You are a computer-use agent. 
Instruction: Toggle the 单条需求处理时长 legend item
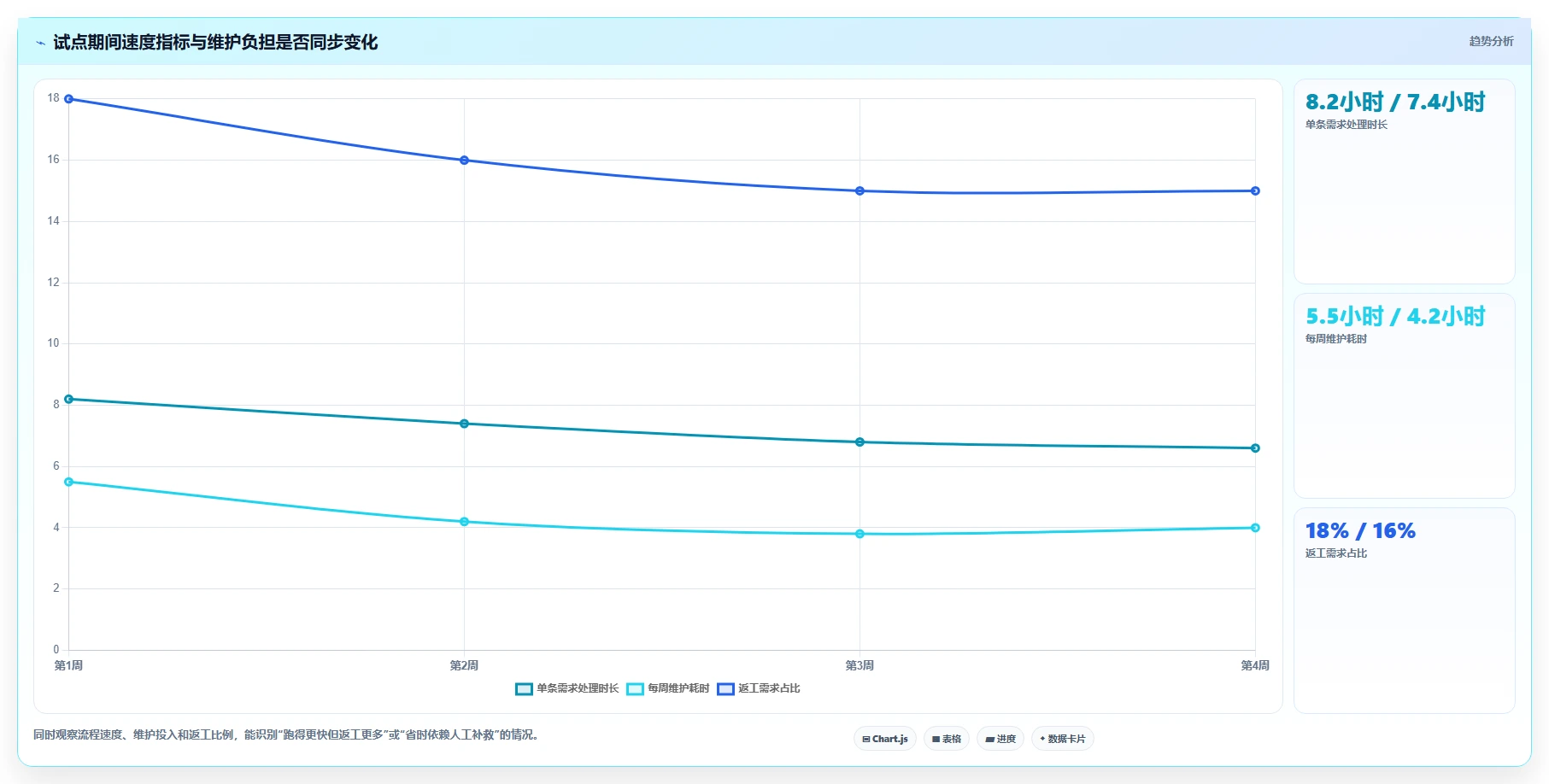pyautogui.click(x=567, y=688)
